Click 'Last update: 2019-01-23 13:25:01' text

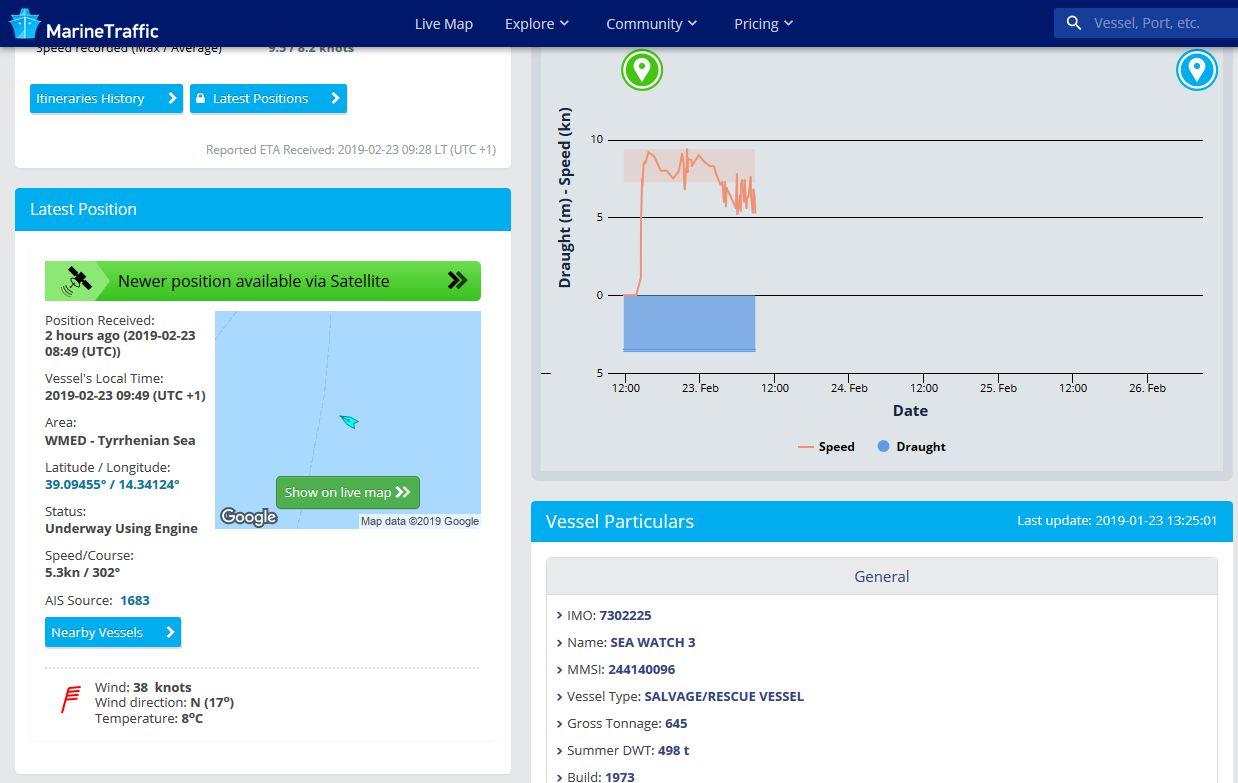tap(1117, 520)
